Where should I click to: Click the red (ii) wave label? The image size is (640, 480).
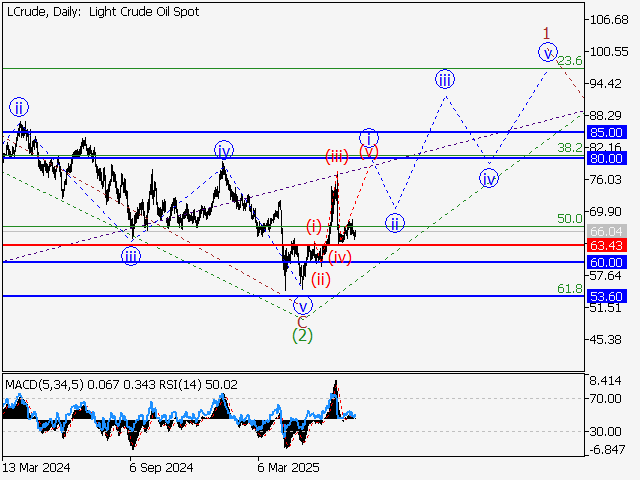[x=321, y=280]
